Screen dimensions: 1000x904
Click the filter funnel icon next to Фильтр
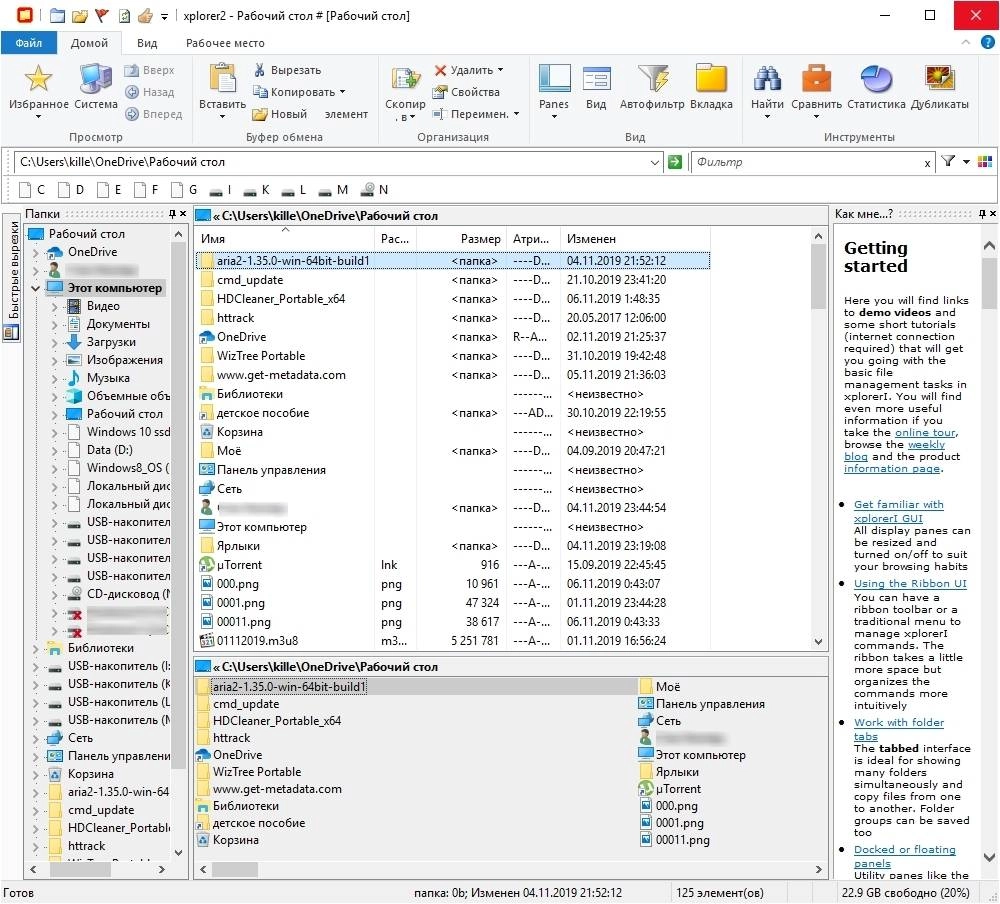948,161
